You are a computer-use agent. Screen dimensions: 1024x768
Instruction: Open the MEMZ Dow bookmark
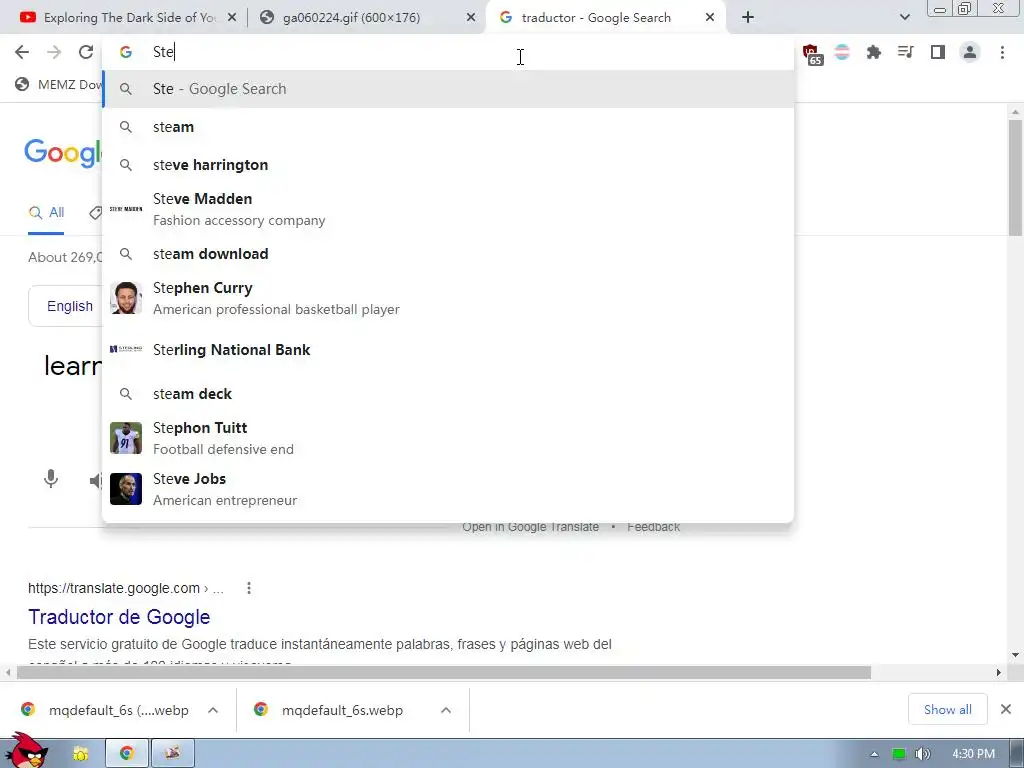[59, 85]
